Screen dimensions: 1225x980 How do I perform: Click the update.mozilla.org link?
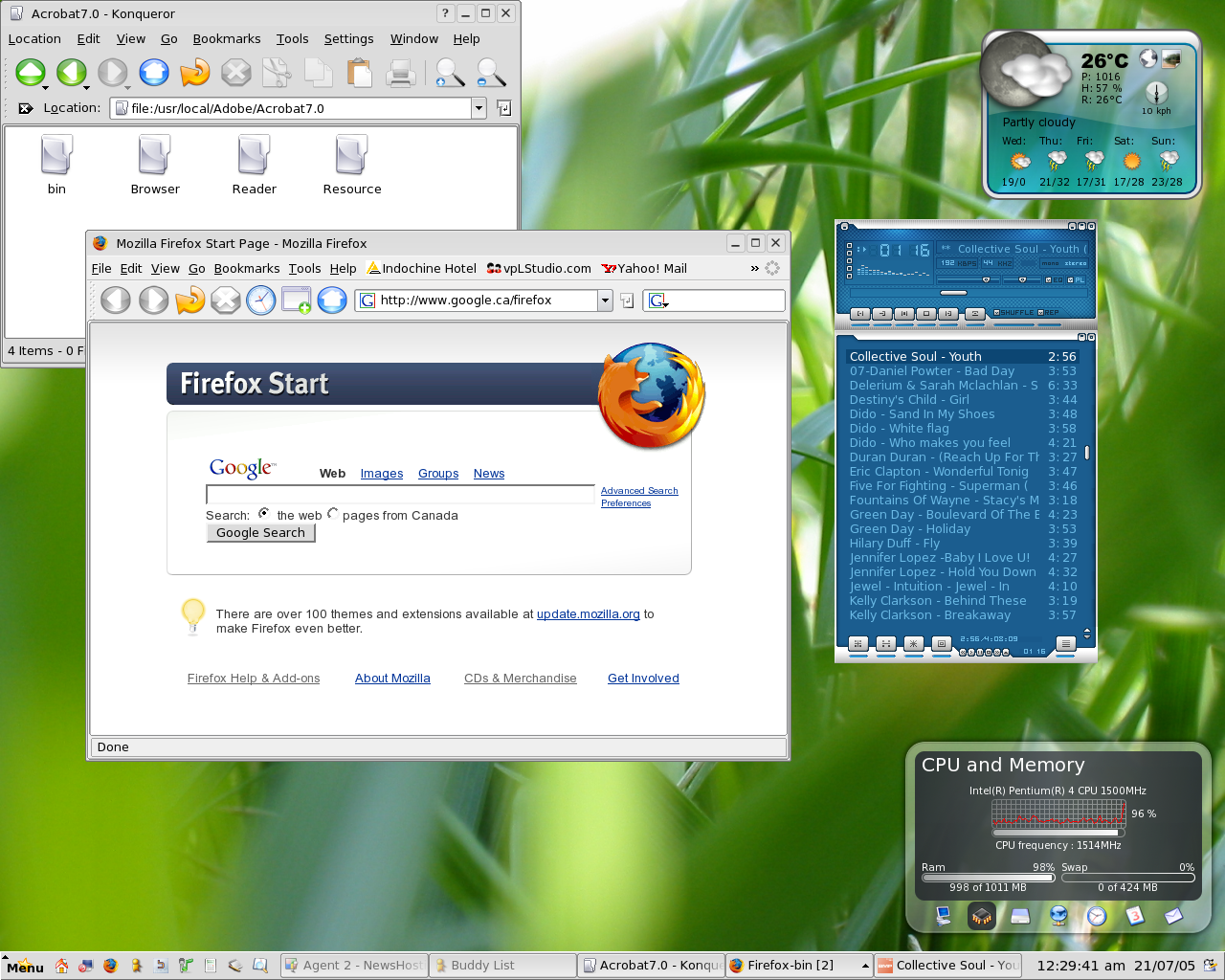[x=589, y=614]
